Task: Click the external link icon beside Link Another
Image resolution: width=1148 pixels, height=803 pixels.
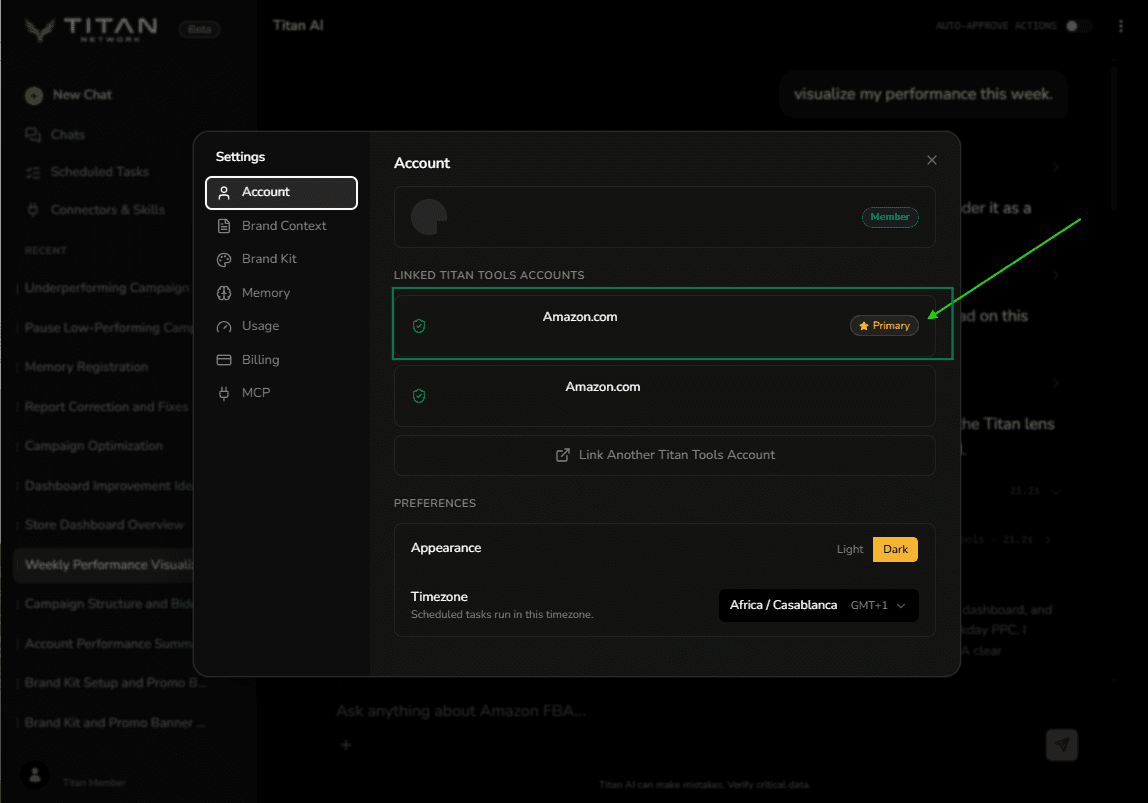Action: 562,455
